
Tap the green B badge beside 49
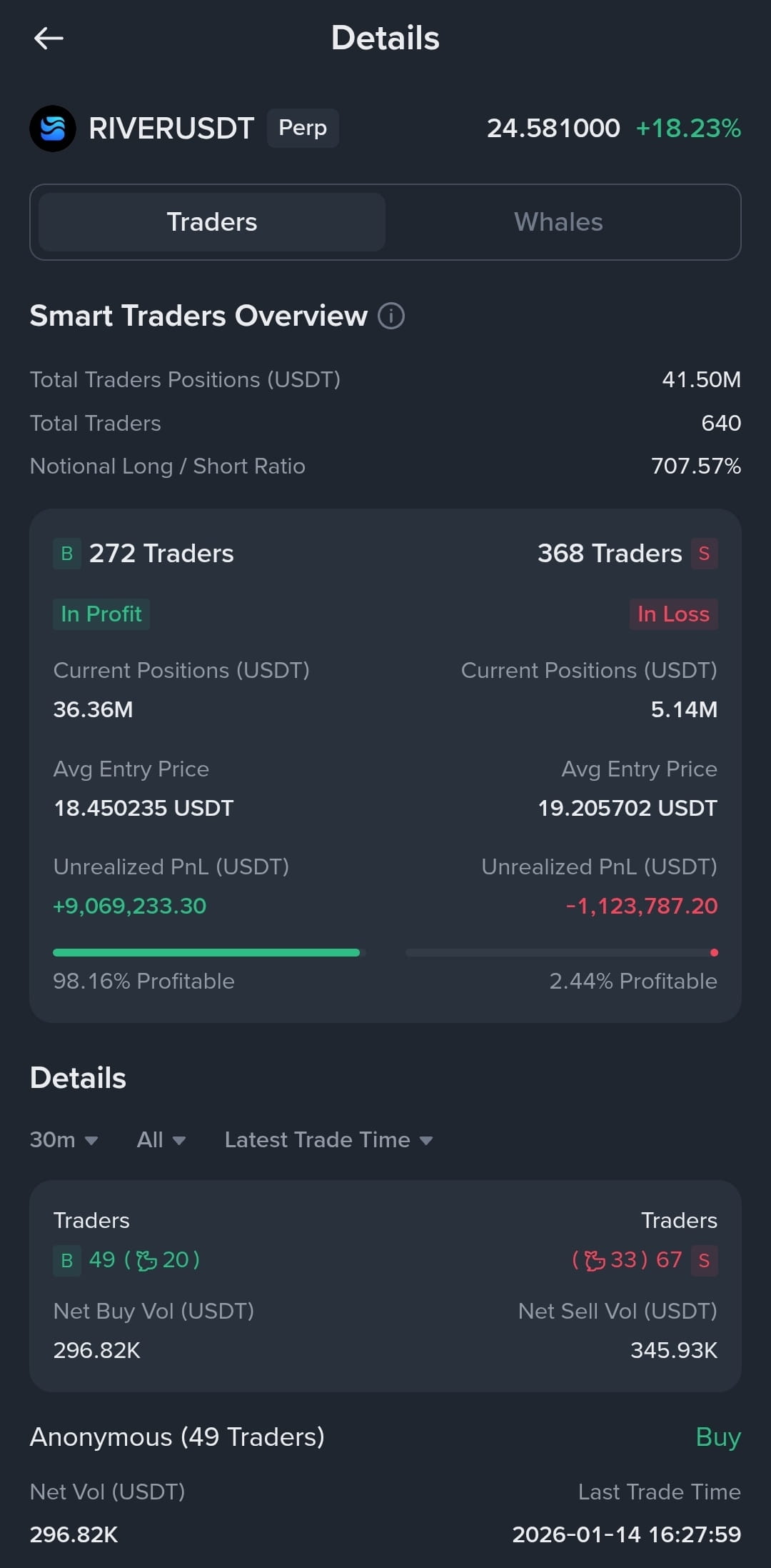pos(66,1260)
